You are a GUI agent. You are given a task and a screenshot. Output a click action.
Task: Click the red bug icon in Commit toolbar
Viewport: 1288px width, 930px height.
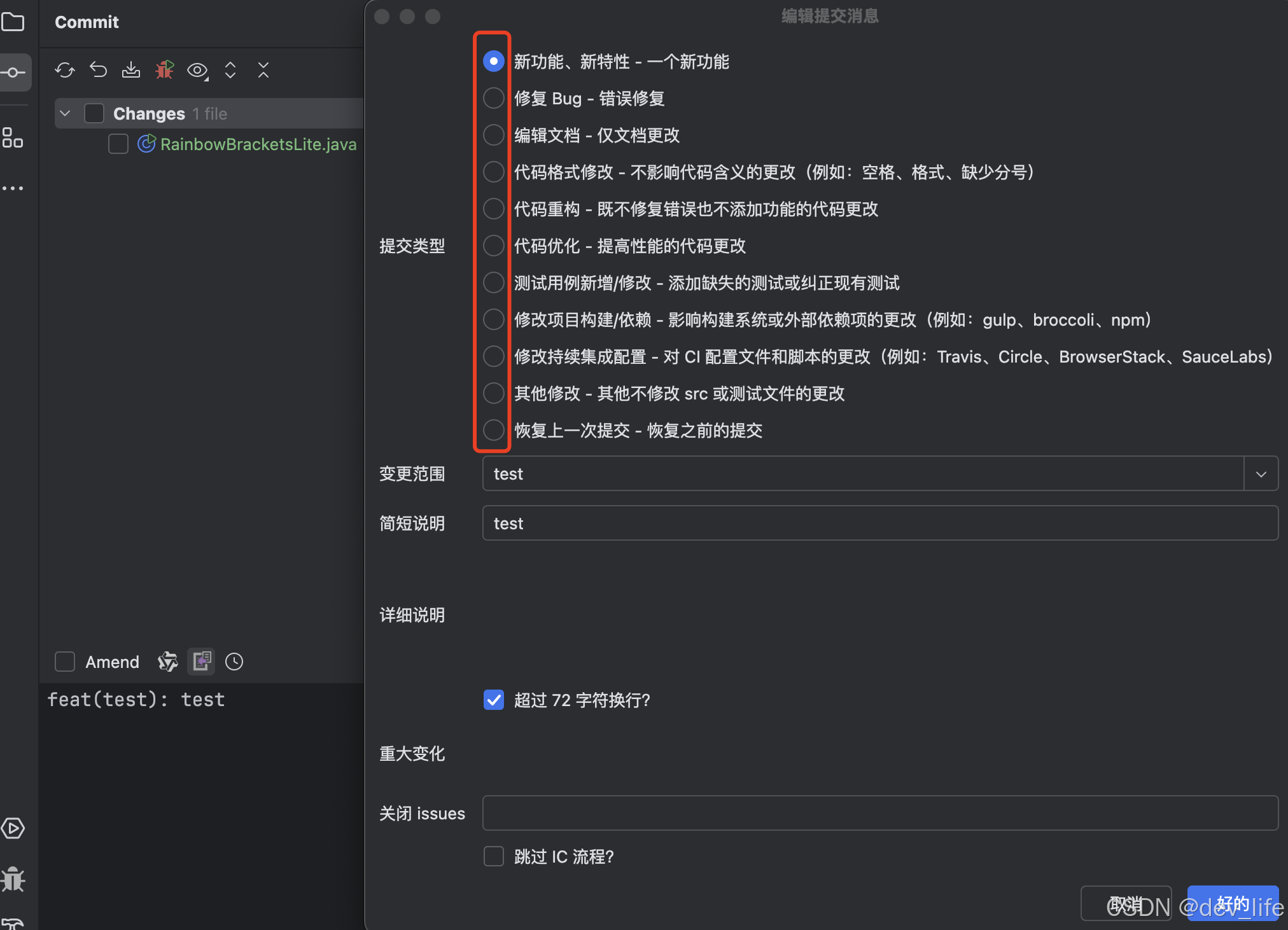[x=164, y=70]
